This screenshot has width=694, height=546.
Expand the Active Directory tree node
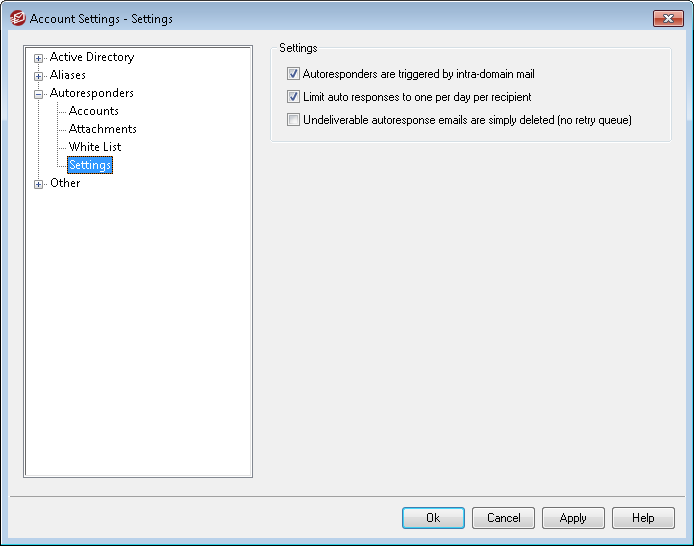pos(39,58)
